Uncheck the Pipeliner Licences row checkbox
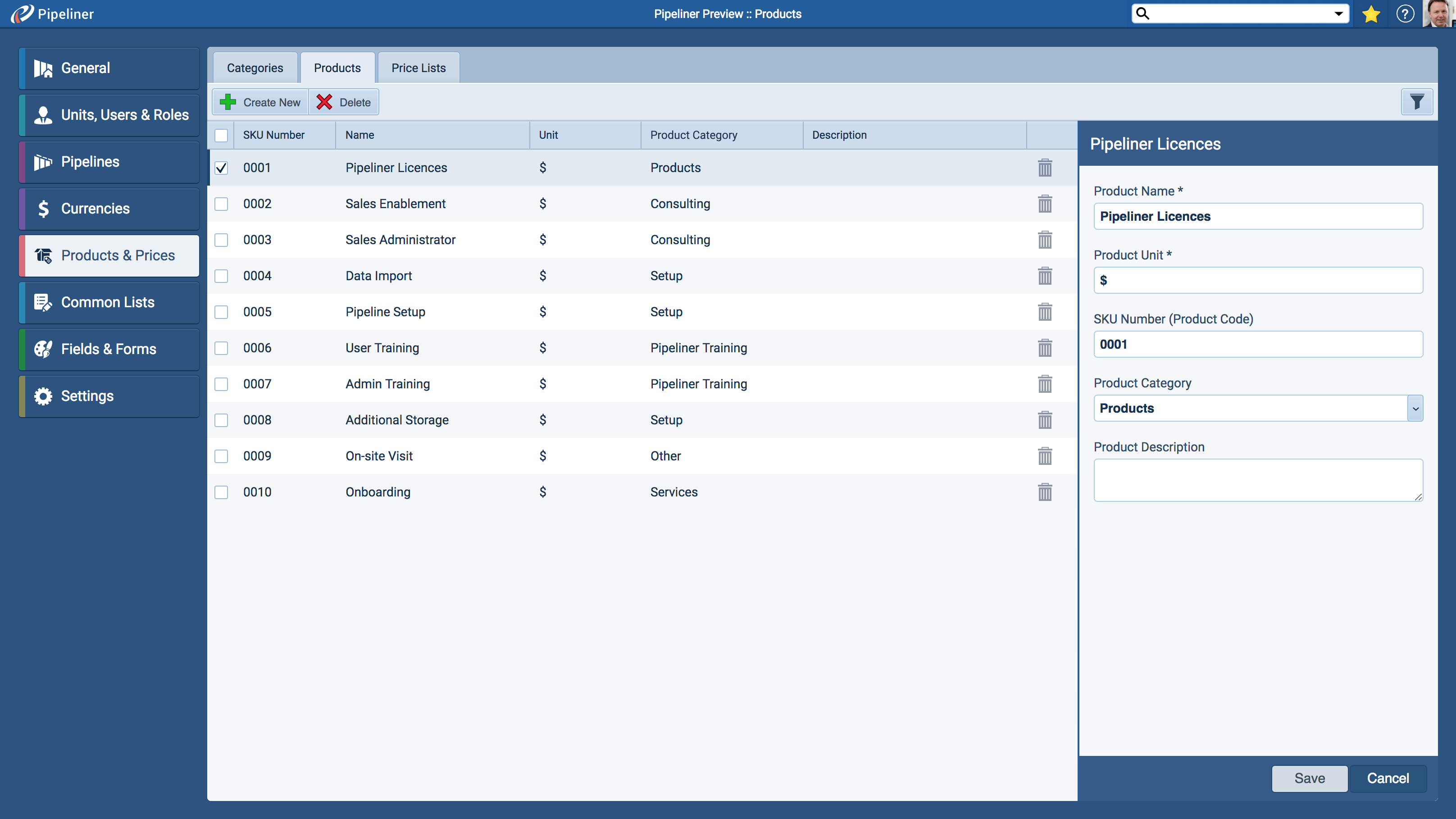Screen dimensions: 1456x819 tap(221, 168)
